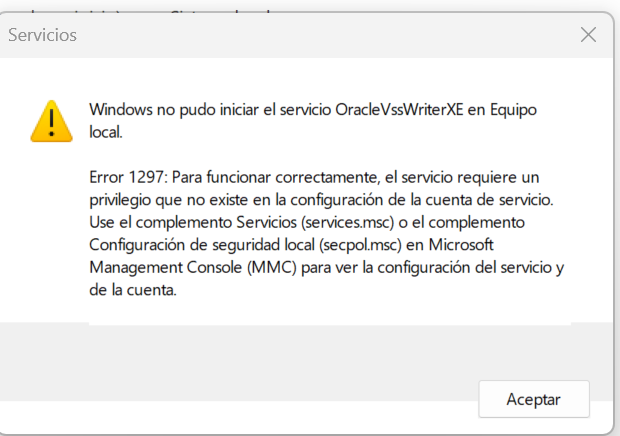Click the word 'privilegio' in the message
Screen dimensions: 620x436
124,199
